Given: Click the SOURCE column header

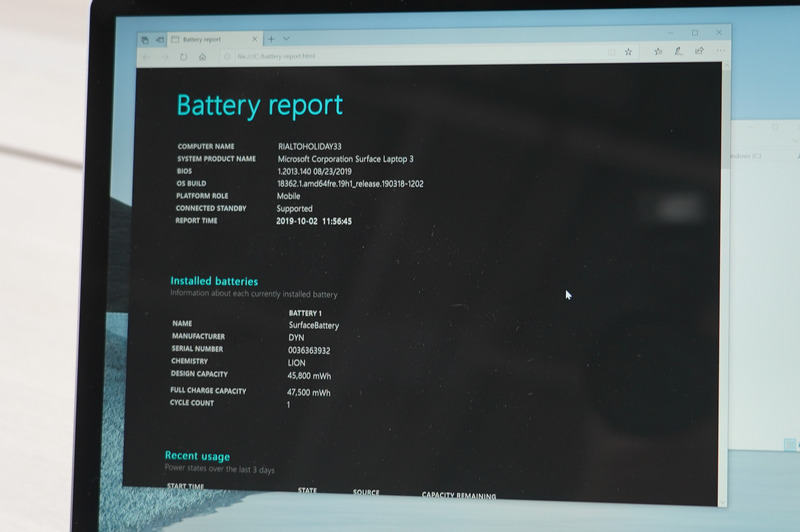Looking at the screenshot, I should (366, 492).
